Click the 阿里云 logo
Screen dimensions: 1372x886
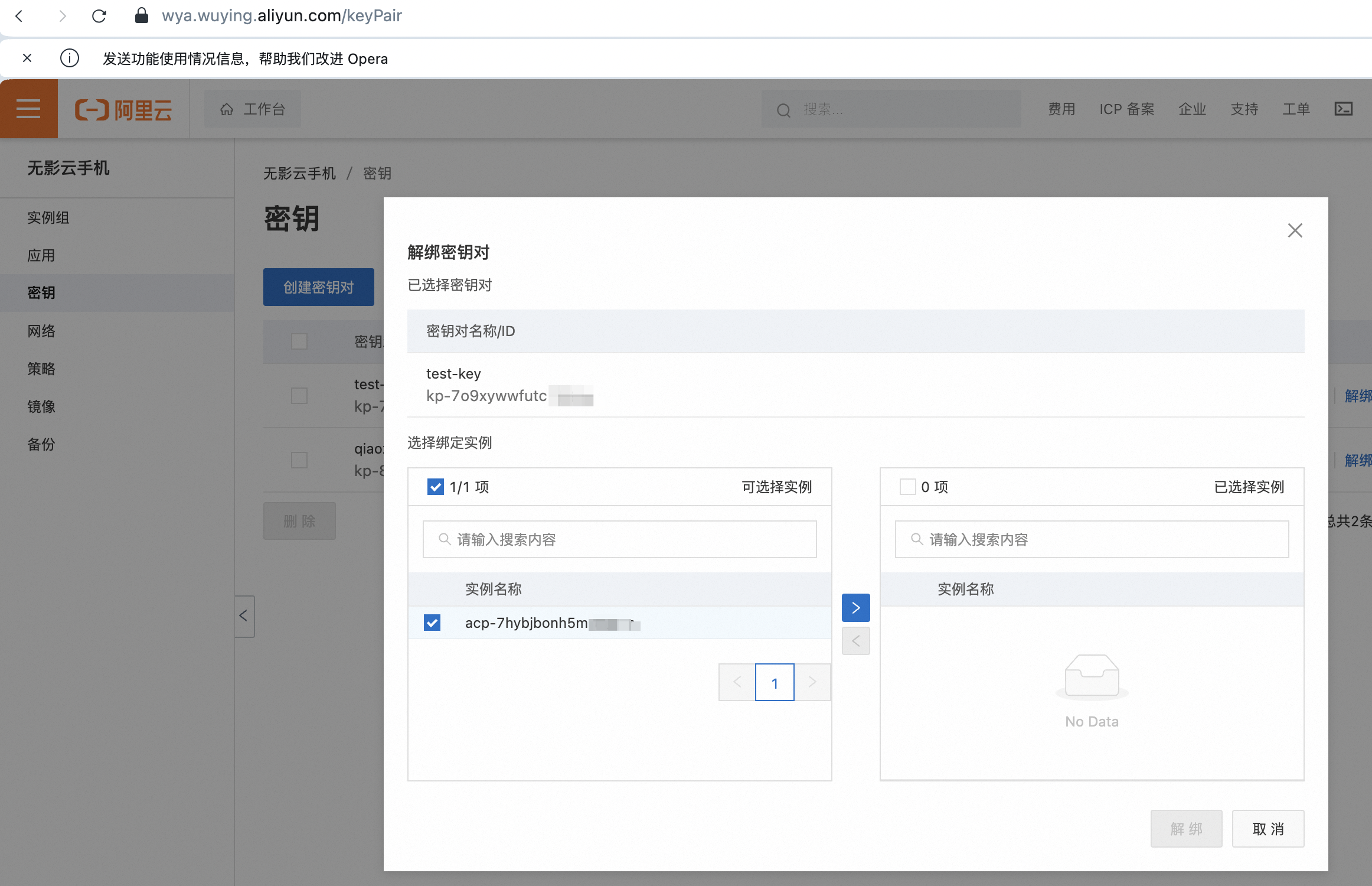[x=123, y=109]
